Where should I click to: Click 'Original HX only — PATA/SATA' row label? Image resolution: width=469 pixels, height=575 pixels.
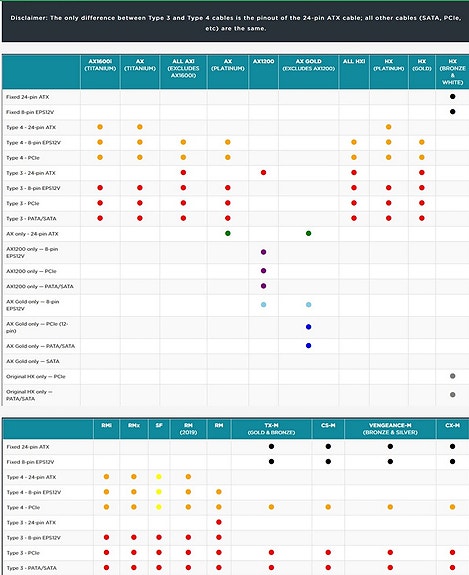[29, 395]
